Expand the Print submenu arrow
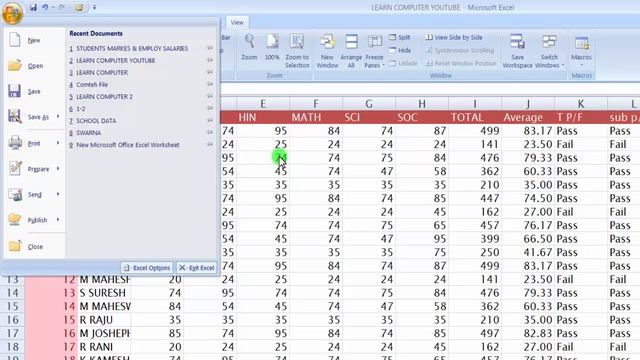Viewport: 640px width, 360px height. click(x=58, y=143)
